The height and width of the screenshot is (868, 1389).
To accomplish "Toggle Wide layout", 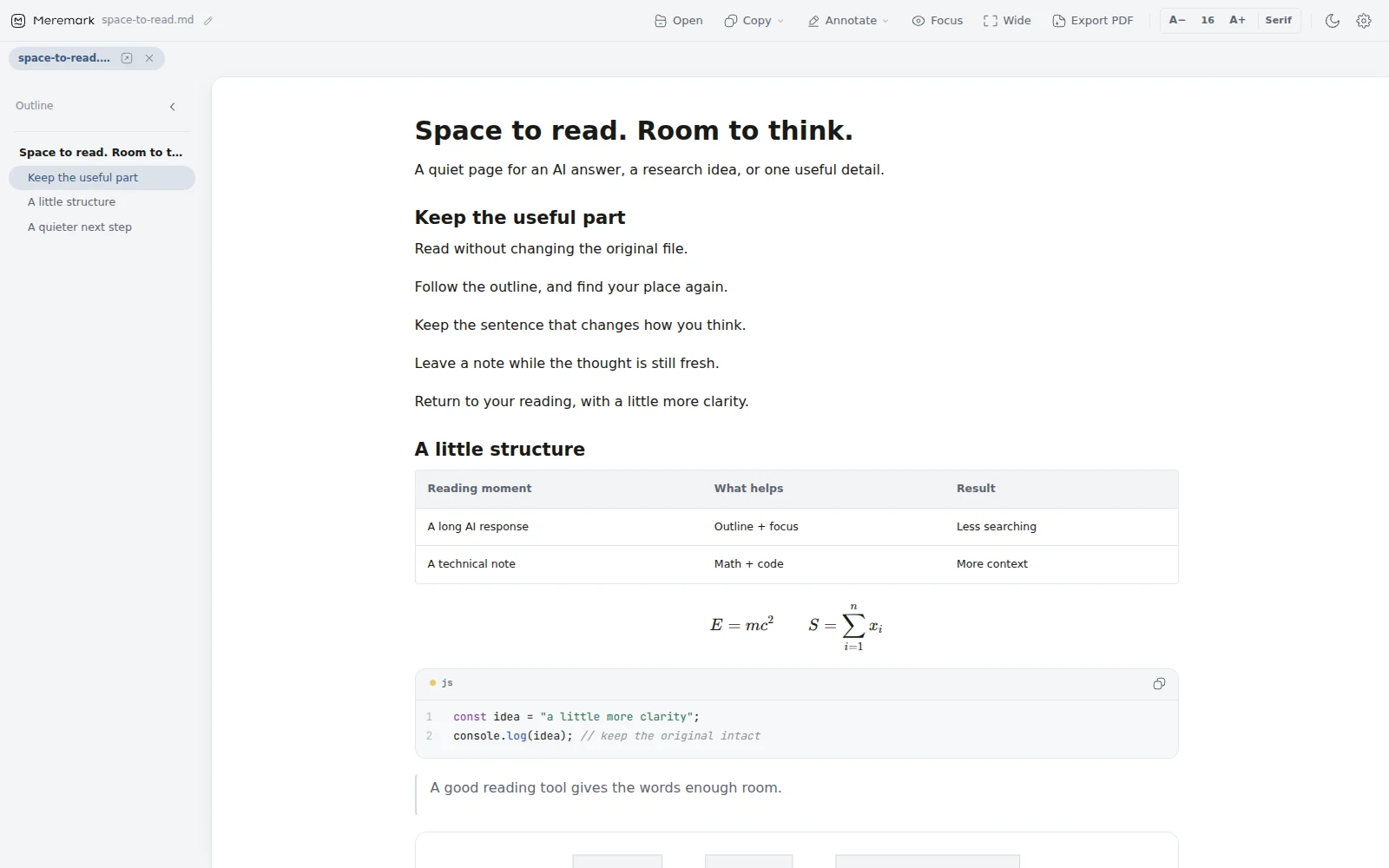I will (1007, 21).
